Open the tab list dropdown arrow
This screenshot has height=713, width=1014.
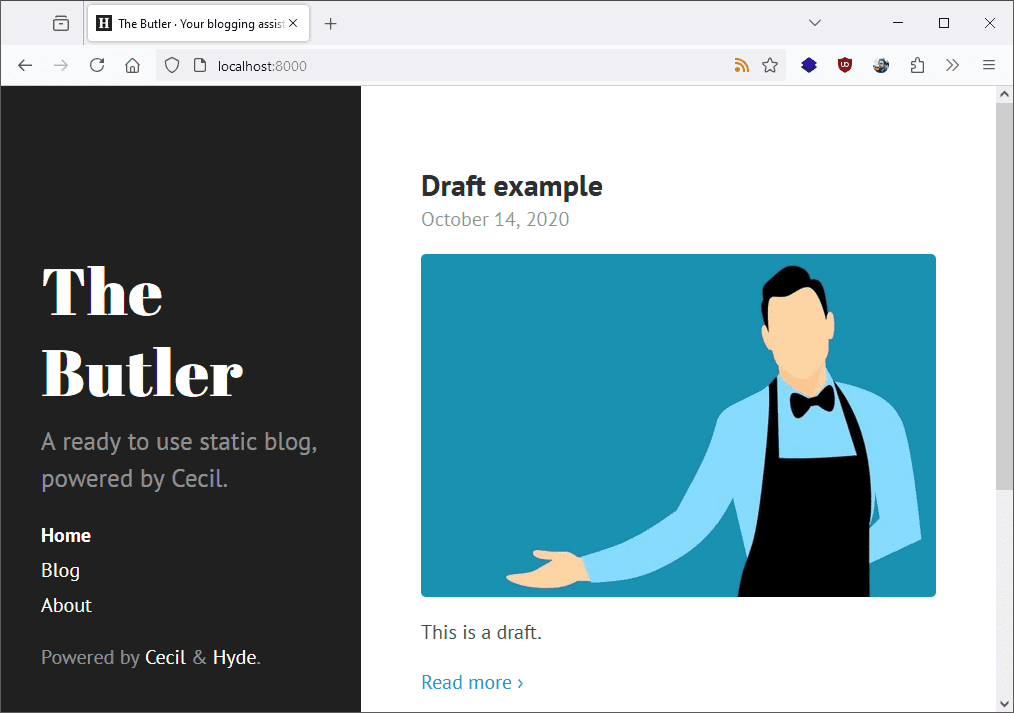[x=814, y=22]
